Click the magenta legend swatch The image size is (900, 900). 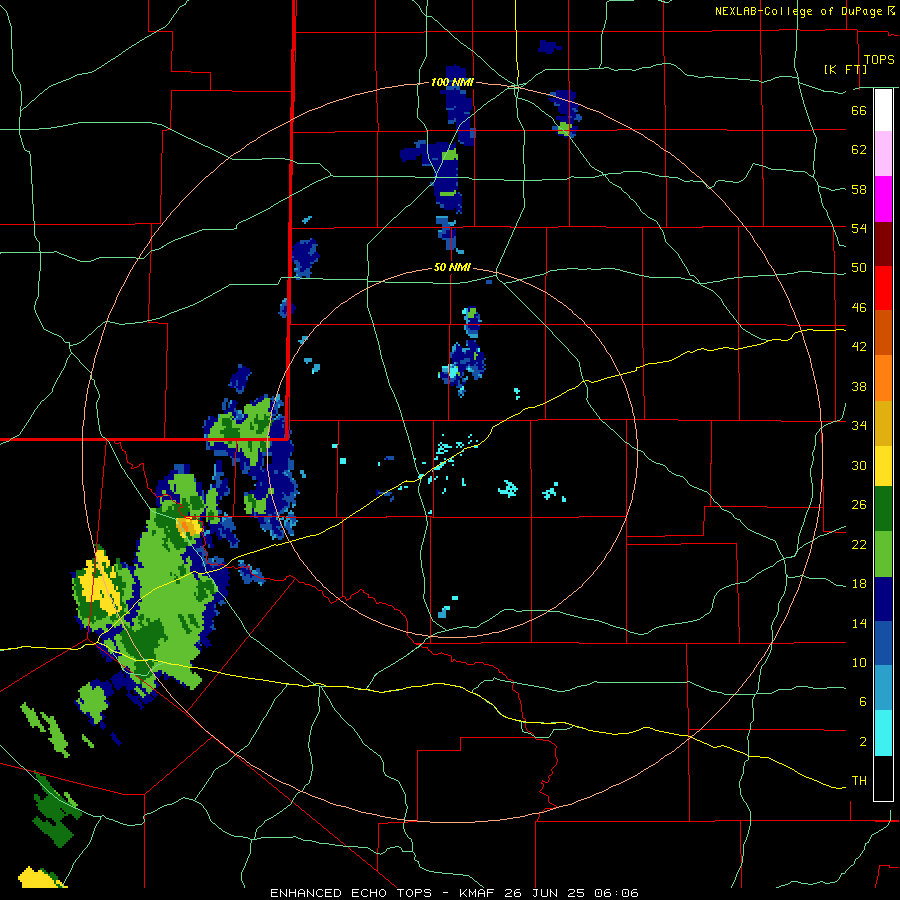tap(883, 199)
